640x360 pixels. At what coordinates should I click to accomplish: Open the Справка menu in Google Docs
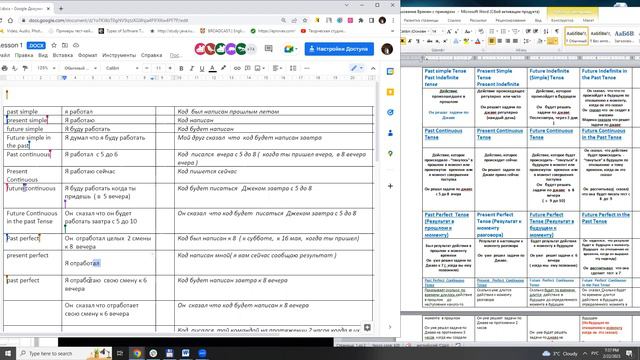click(x=151, y=55)
